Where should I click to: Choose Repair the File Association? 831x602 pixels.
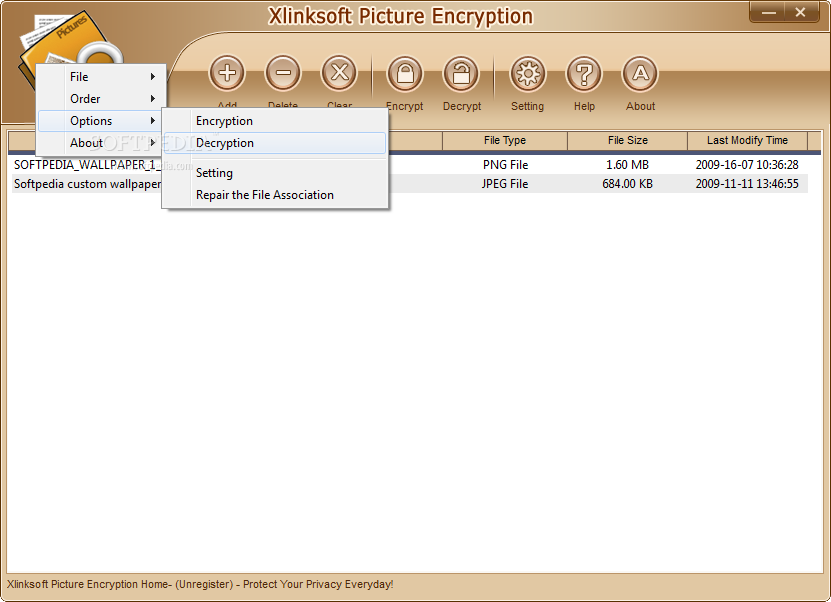(x=275, y=195)
